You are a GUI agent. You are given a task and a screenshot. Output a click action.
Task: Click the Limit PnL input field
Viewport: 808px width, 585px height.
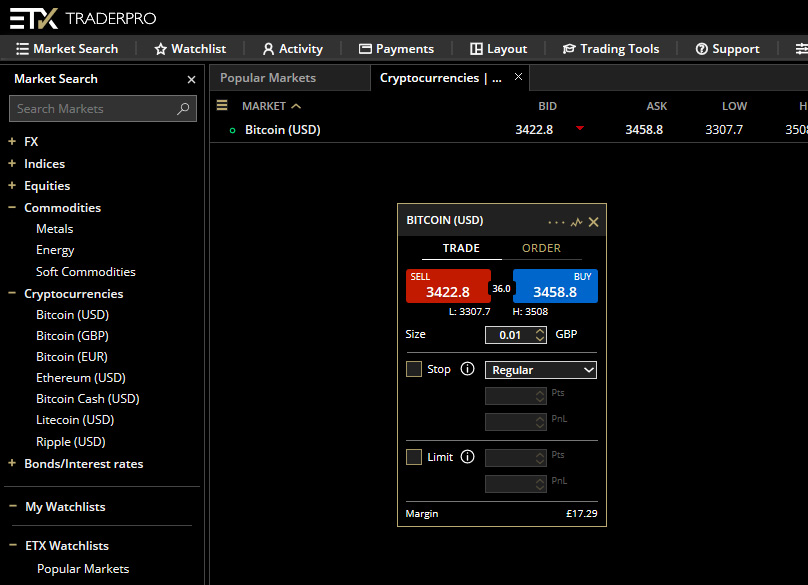(515, 484)
